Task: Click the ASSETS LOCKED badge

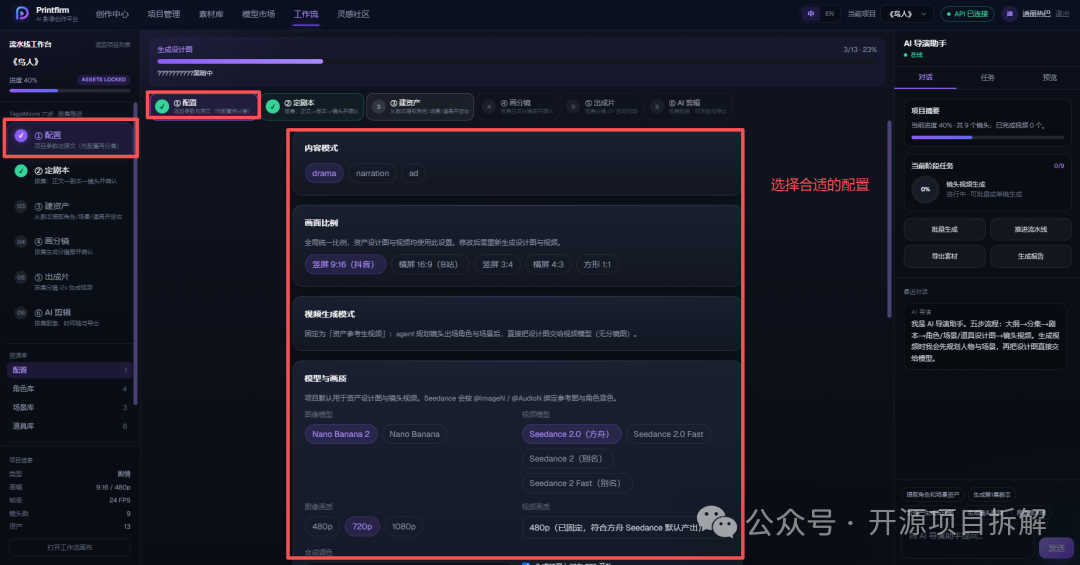Action: 103,80
